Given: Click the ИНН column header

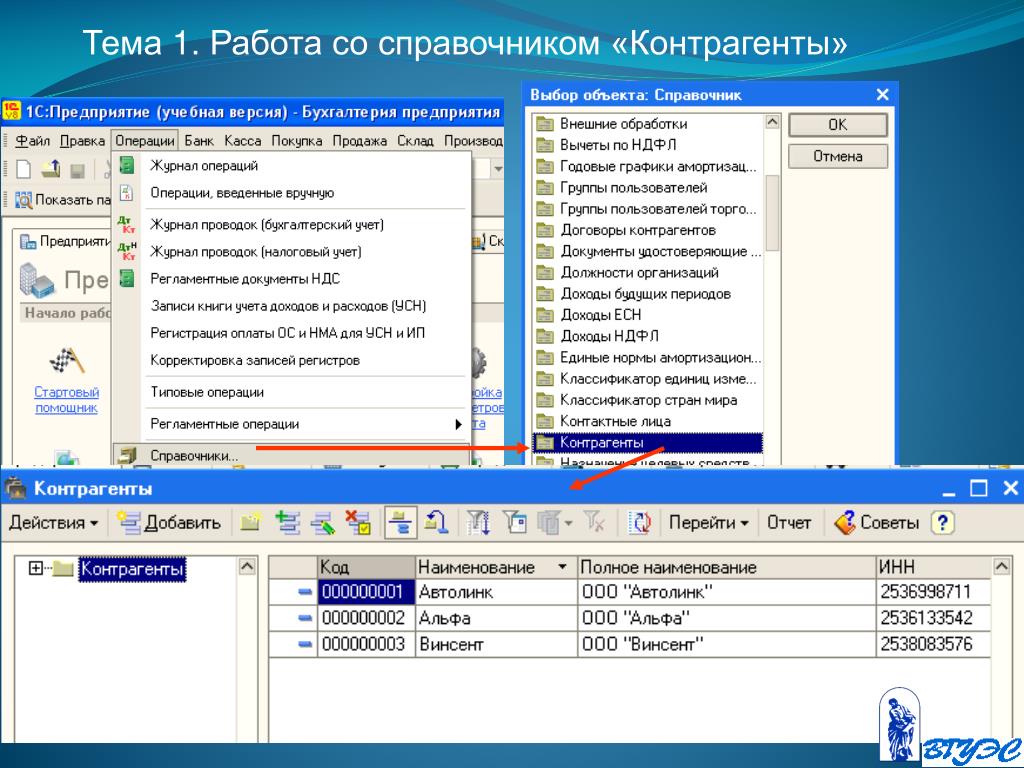Looking at the screenshot, I should pyautogui.click(x=933, y=567).
